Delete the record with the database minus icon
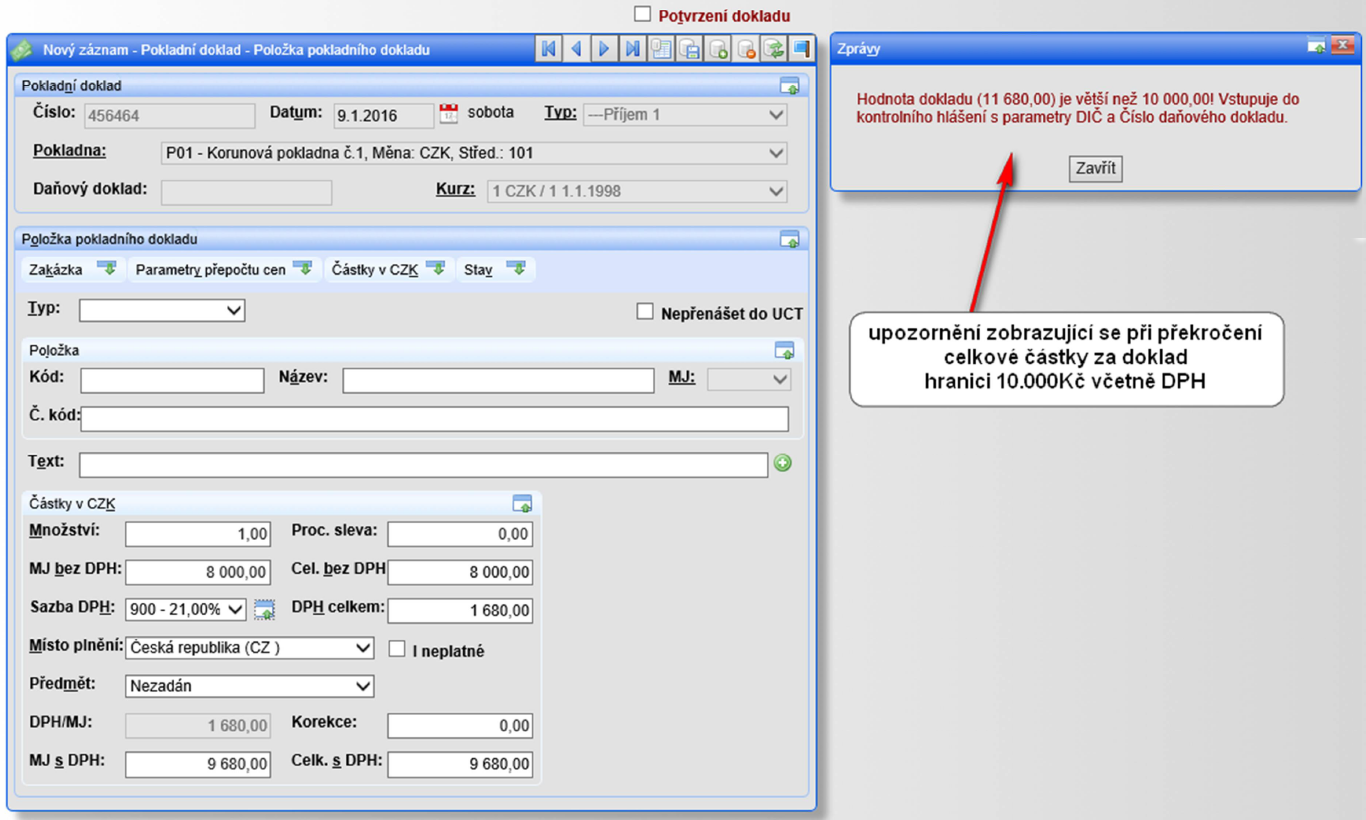1366x820 pixels. [745, 49]
